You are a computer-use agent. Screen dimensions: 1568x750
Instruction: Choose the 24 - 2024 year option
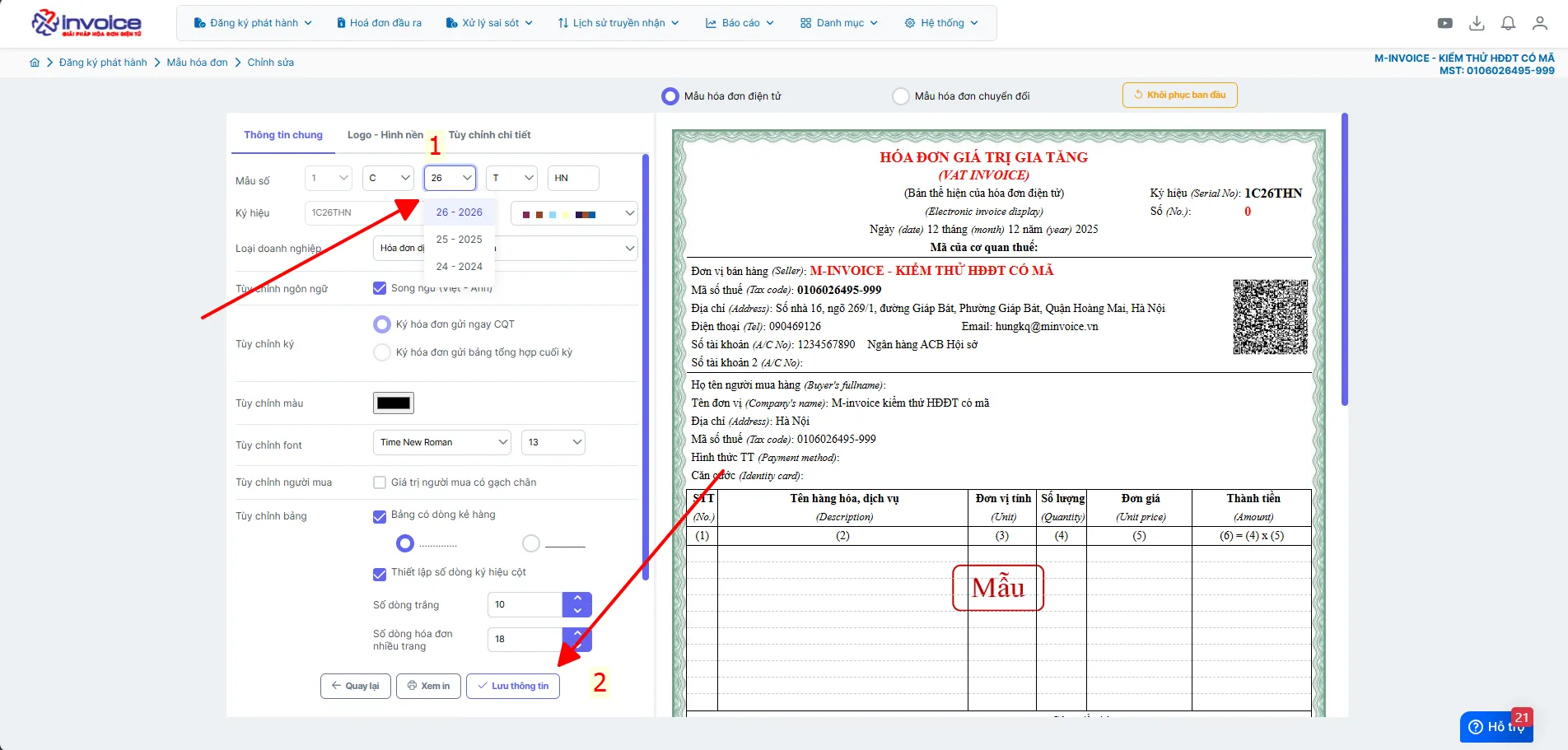pos(460,267)
